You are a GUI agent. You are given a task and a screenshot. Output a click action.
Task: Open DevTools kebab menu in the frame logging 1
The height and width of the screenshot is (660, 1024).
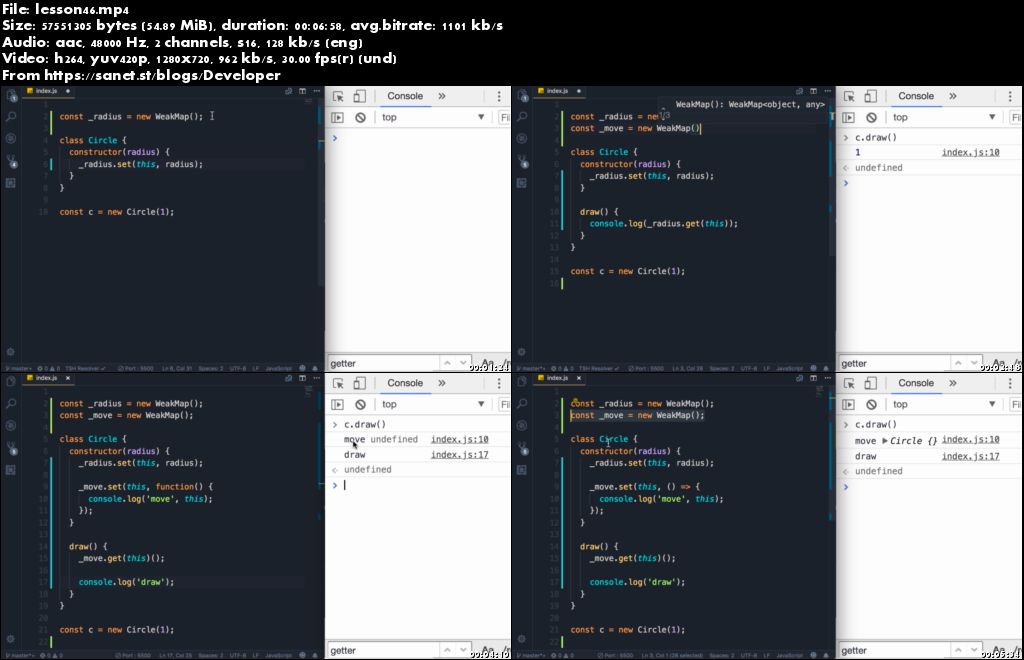tap(1010, 96)
